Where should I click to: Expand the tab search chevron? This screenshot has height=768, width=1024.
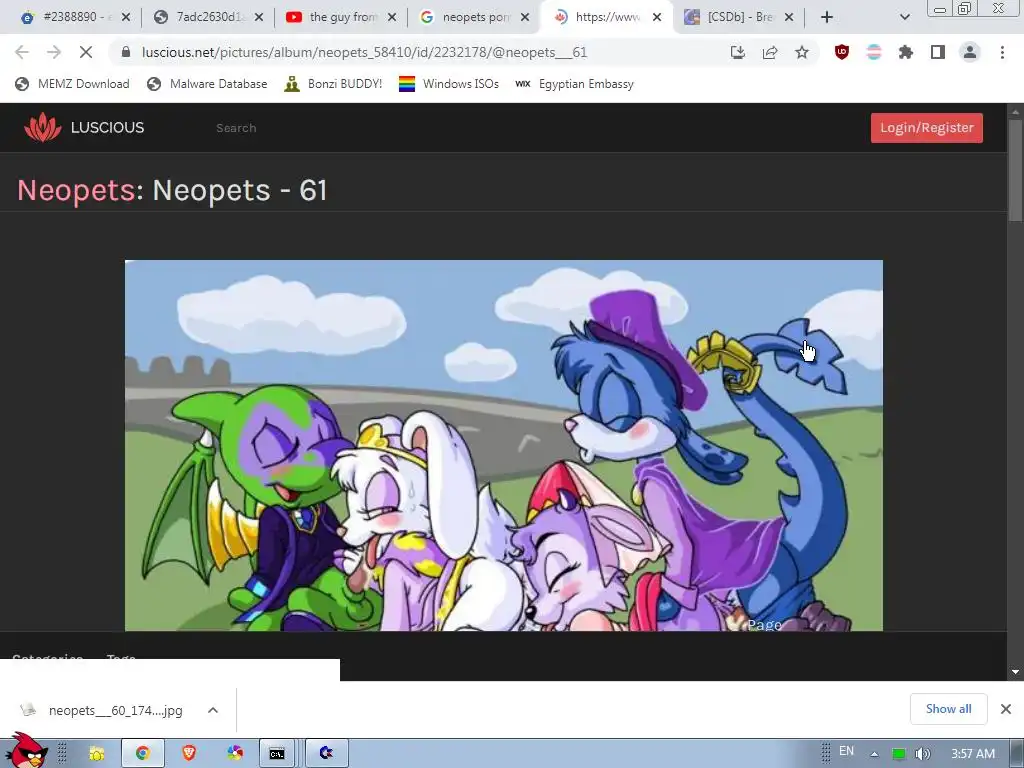tap(904, 17)
